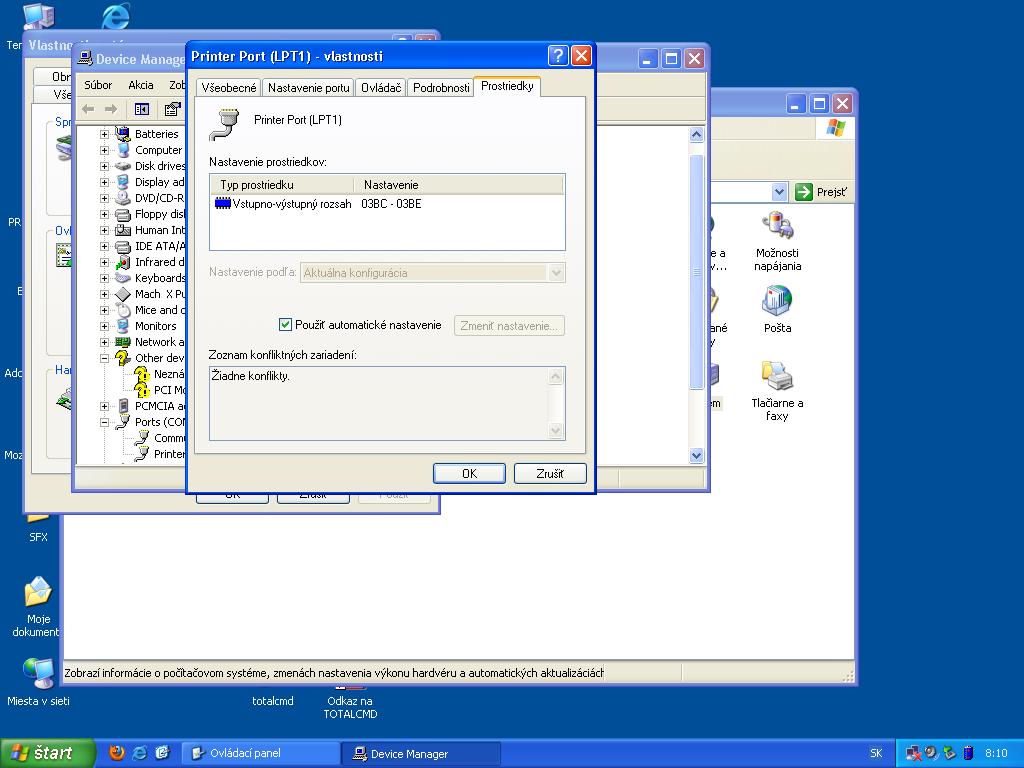The height and width of the screenshot is (768, 1024).
Task: Switch to the Všeobecné tab
Action: [229, 88]
